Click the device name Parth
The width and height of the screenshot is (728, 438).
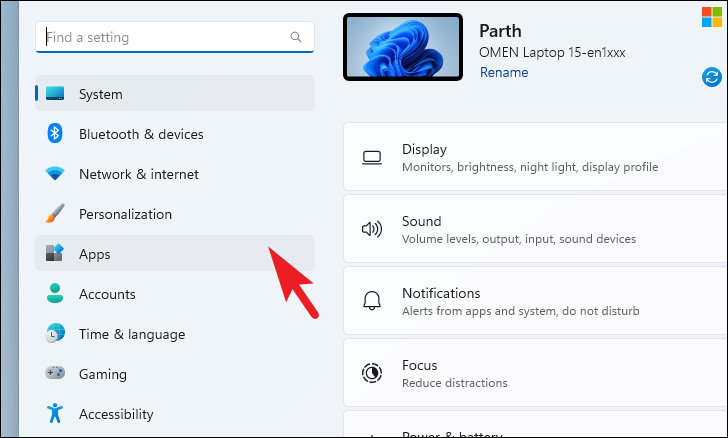pyautogui.click(x=500, y=31)
